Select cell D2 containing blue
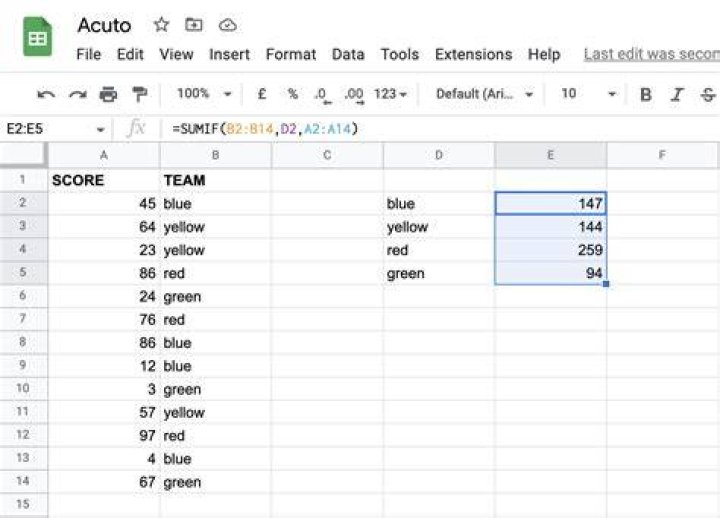The width and height of the screenshot is (720, 518). (439, 203)
